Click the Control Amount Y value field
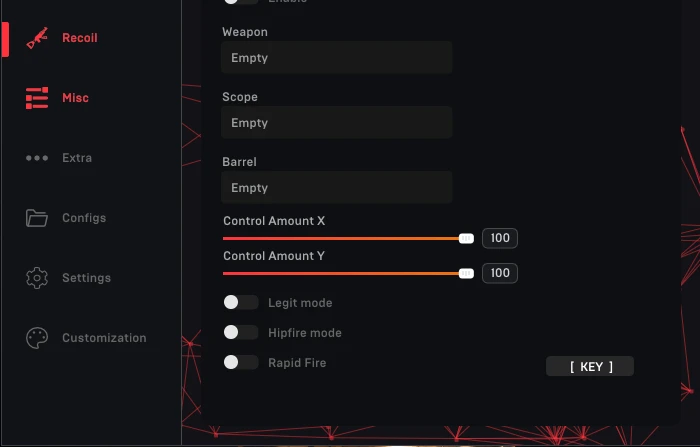 [x=500, y=273]
